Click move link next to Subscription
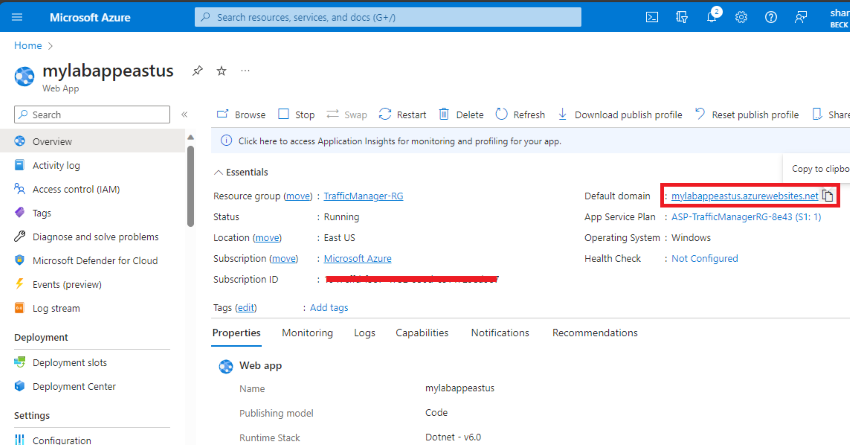850x445 pixels. tap(284, 259)
